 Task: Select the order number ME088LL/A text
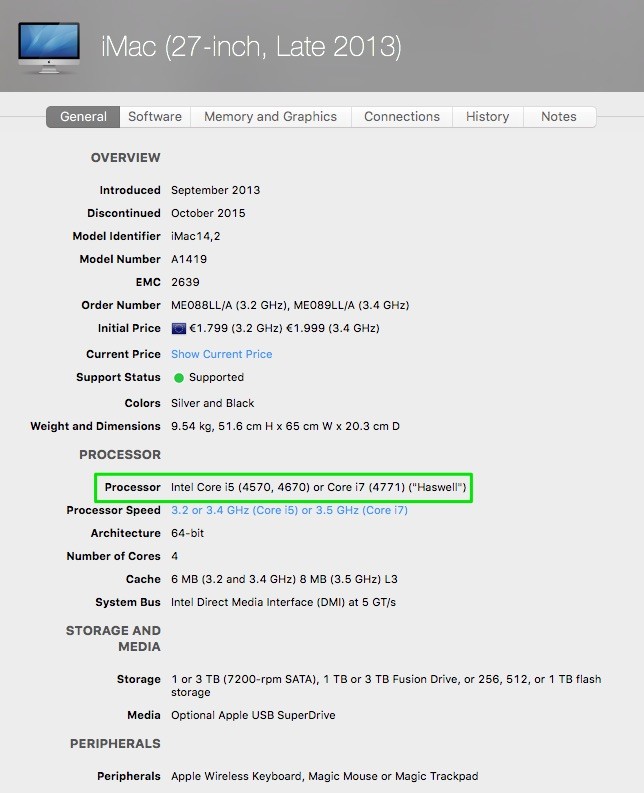click(x=290, y=305)
